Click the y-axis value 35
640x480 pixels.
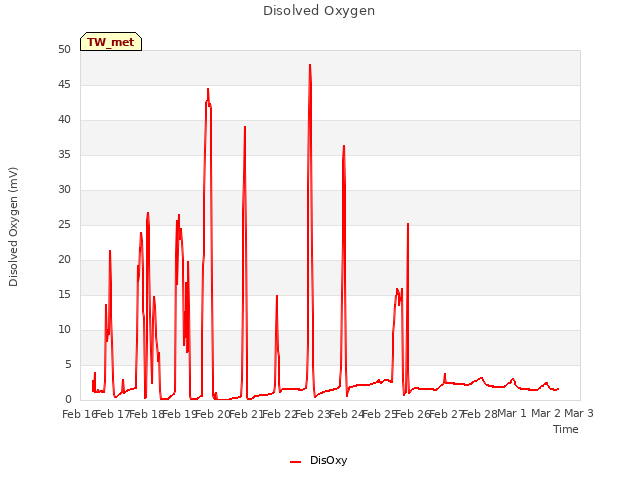coord(64,155)
